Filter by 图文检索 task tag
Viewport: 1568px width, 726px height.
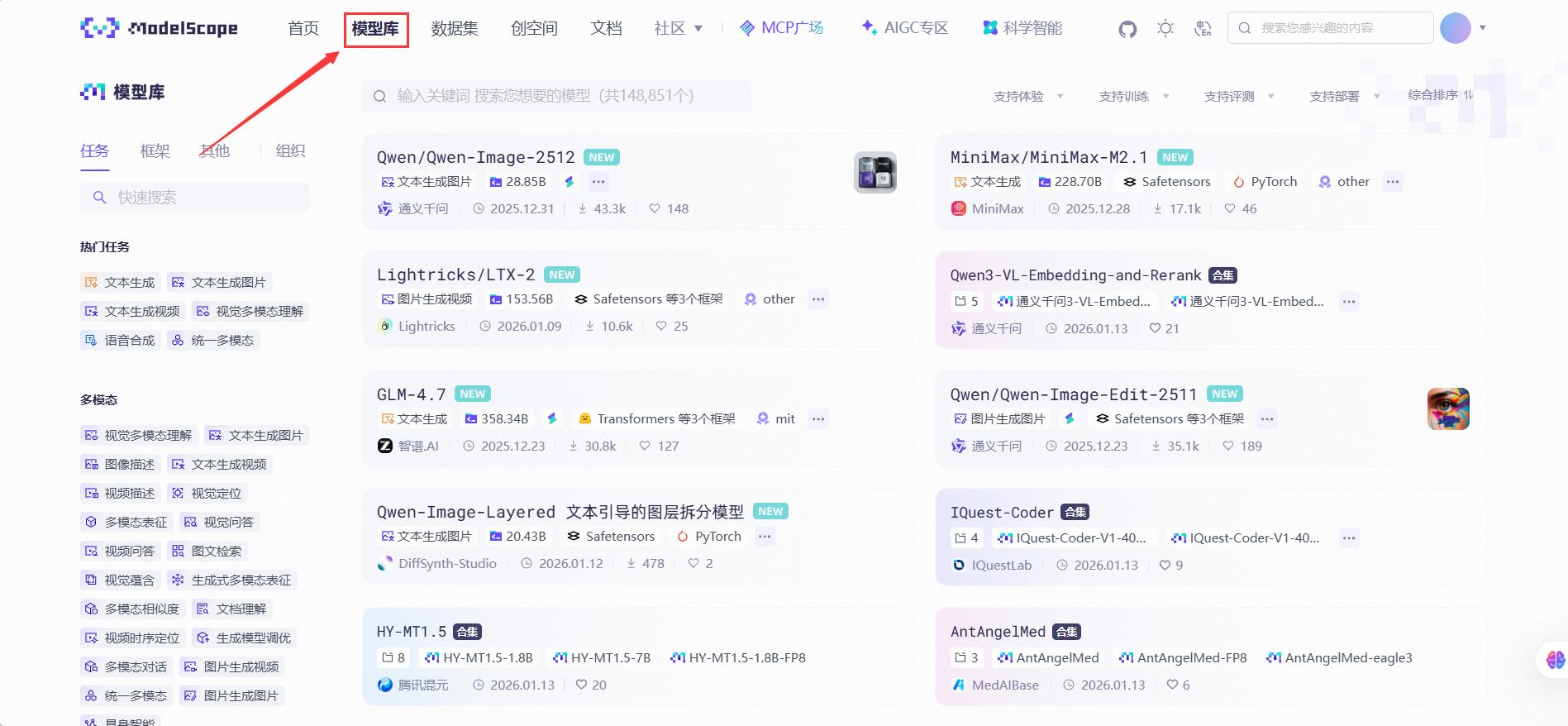coord(207,552)
